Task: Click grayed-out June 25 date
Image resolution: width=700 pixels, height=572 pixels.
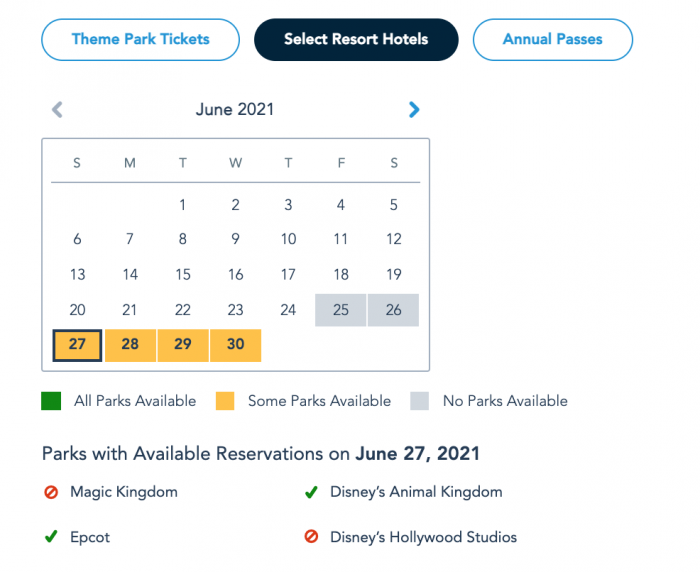Action: tap(341, 310)
